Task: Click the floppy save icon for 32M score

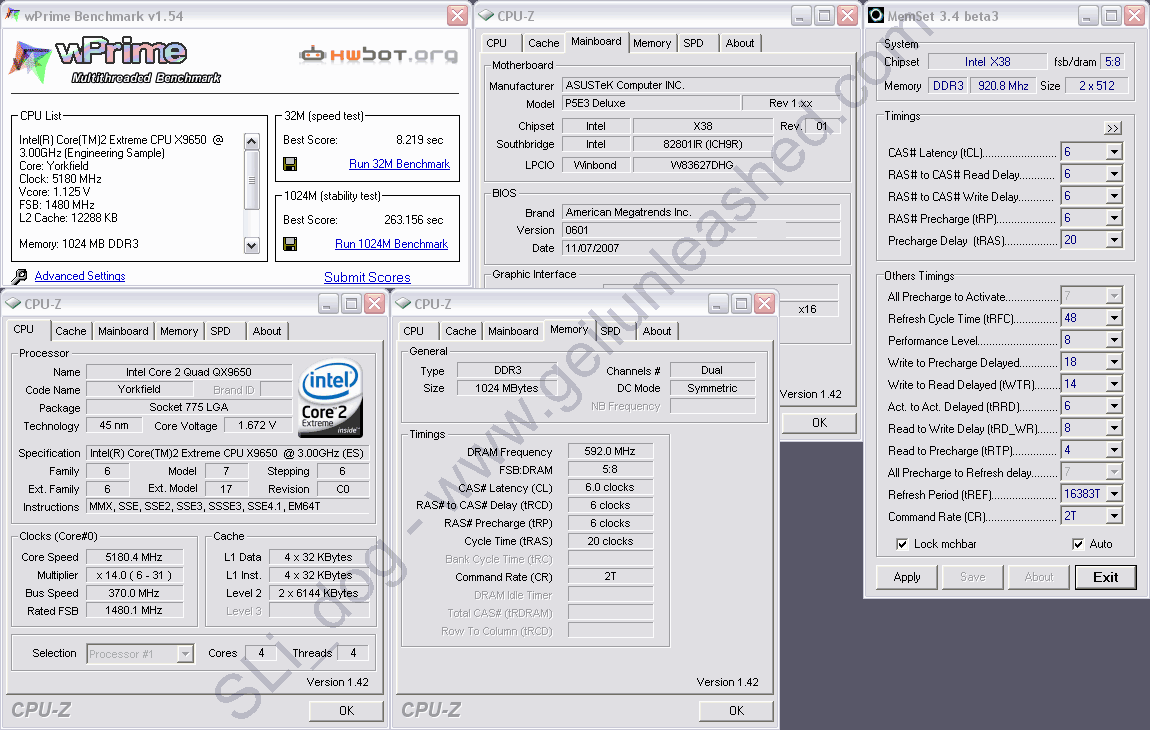Action: click(290, 164)
